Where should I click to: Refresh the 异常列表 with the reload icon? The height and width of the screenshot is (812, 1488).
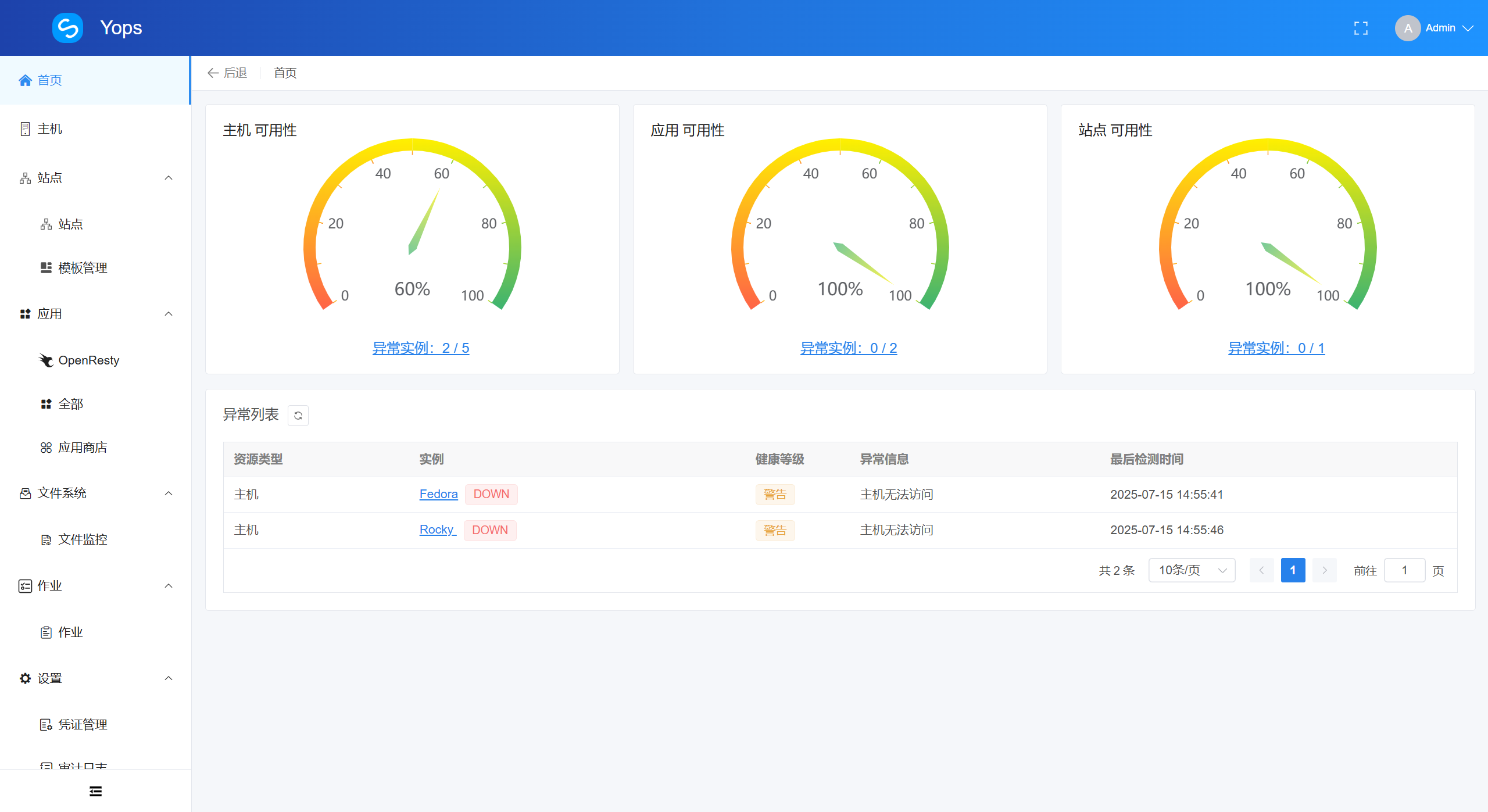coord(298,416)
